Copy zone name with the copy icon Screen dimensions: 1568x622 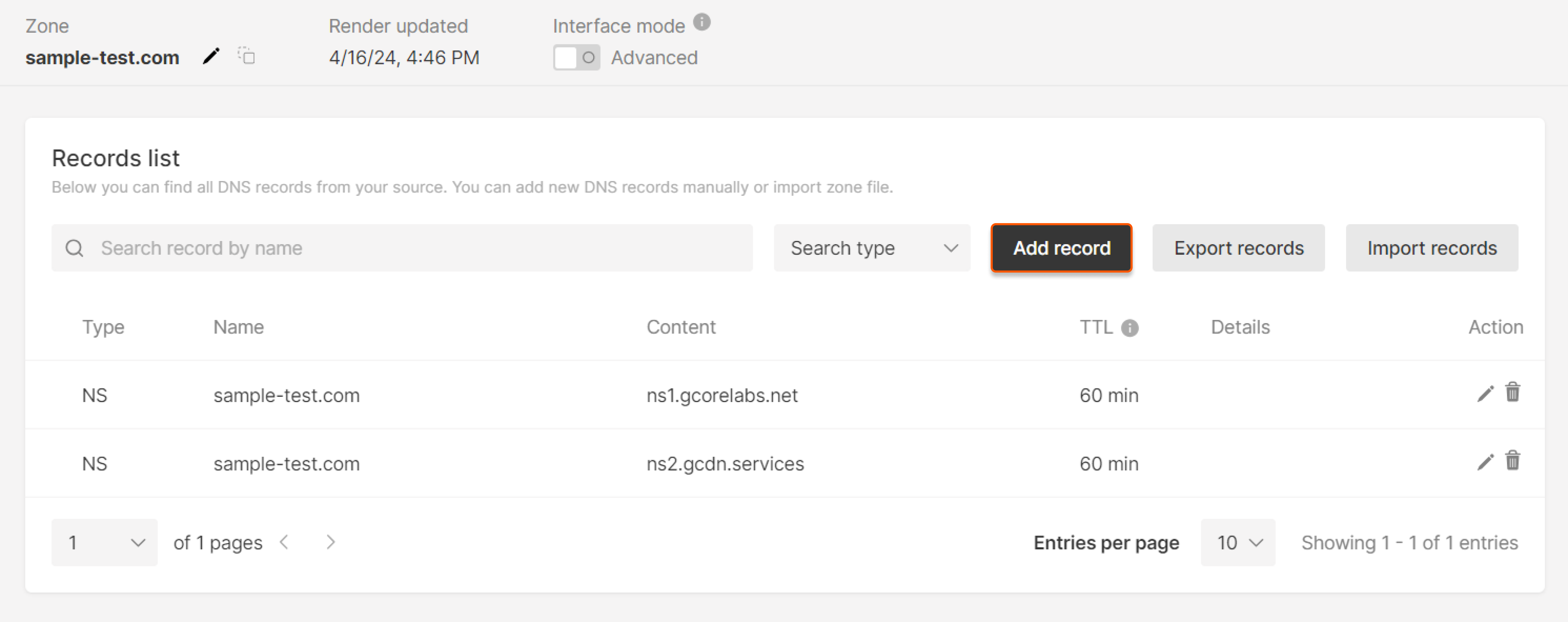pos(247,56)
